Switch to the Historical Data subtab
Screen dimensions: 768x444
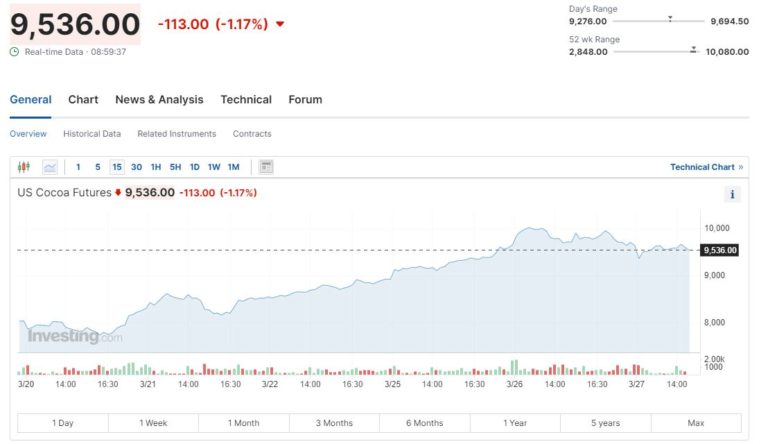pyautogui.click(x=92, y=134)
